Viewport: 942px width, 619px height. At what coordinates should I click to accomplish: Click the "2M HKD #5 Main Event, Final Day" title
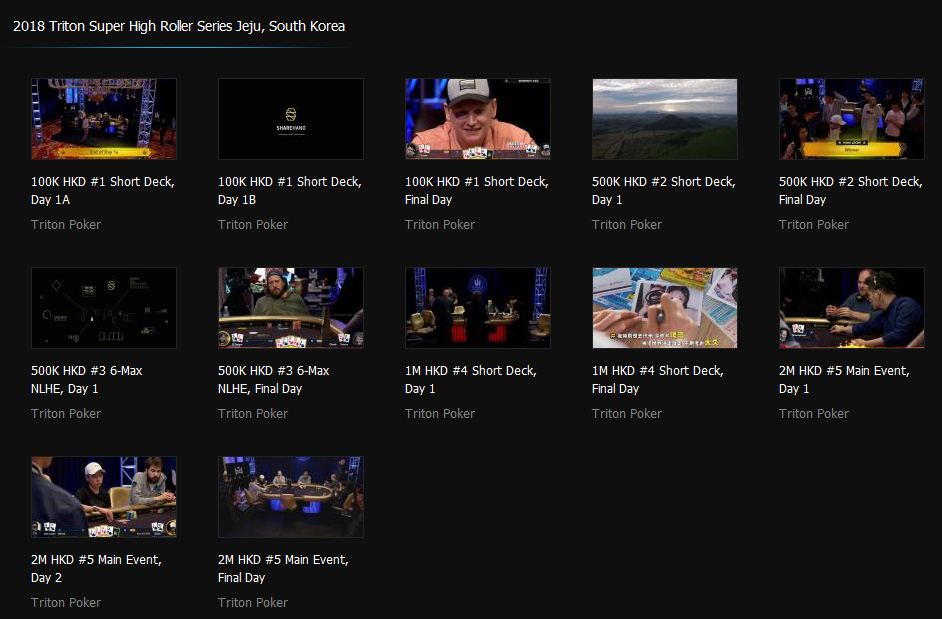coord(283,568)
